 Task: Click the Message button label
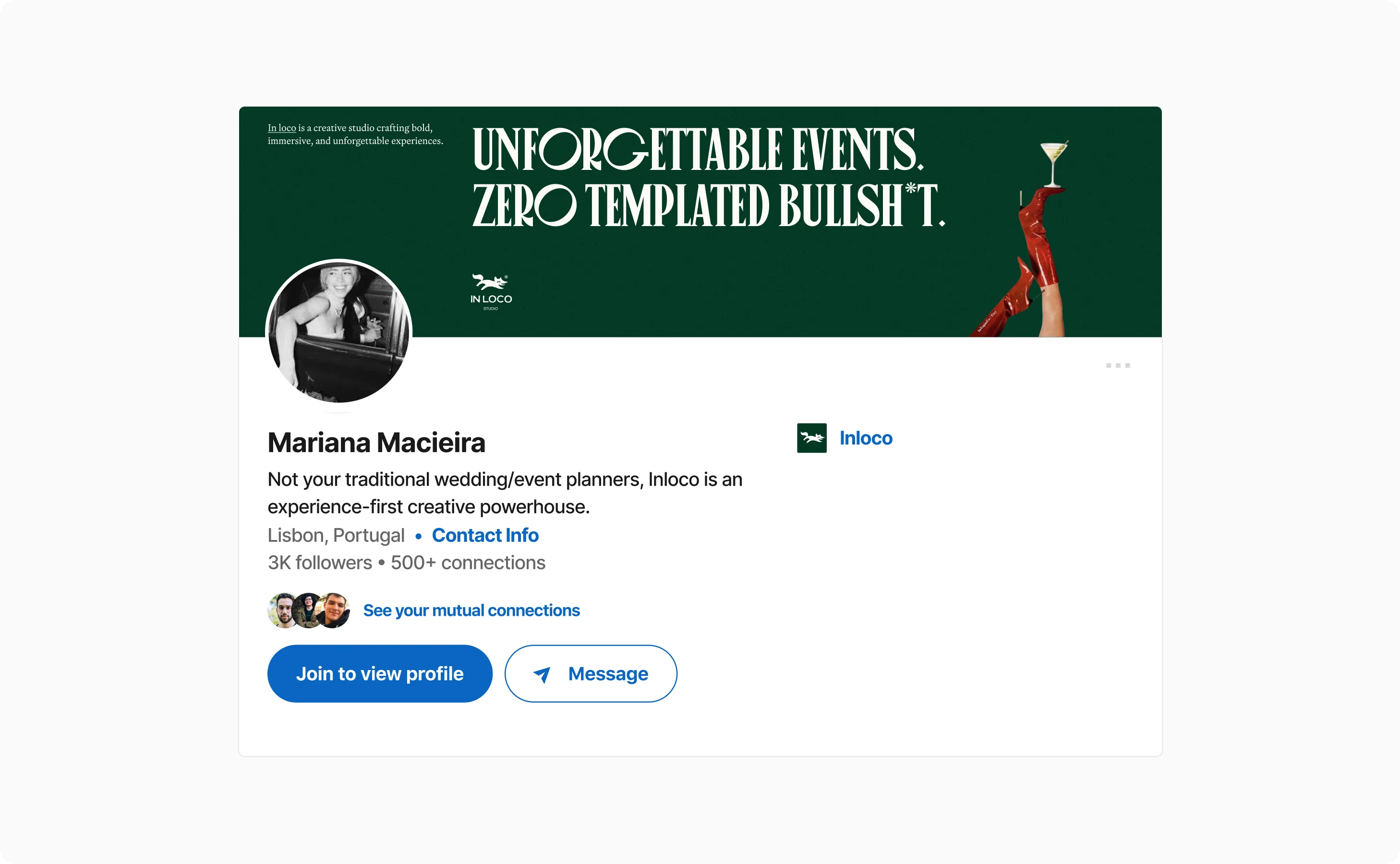(608, 674)
